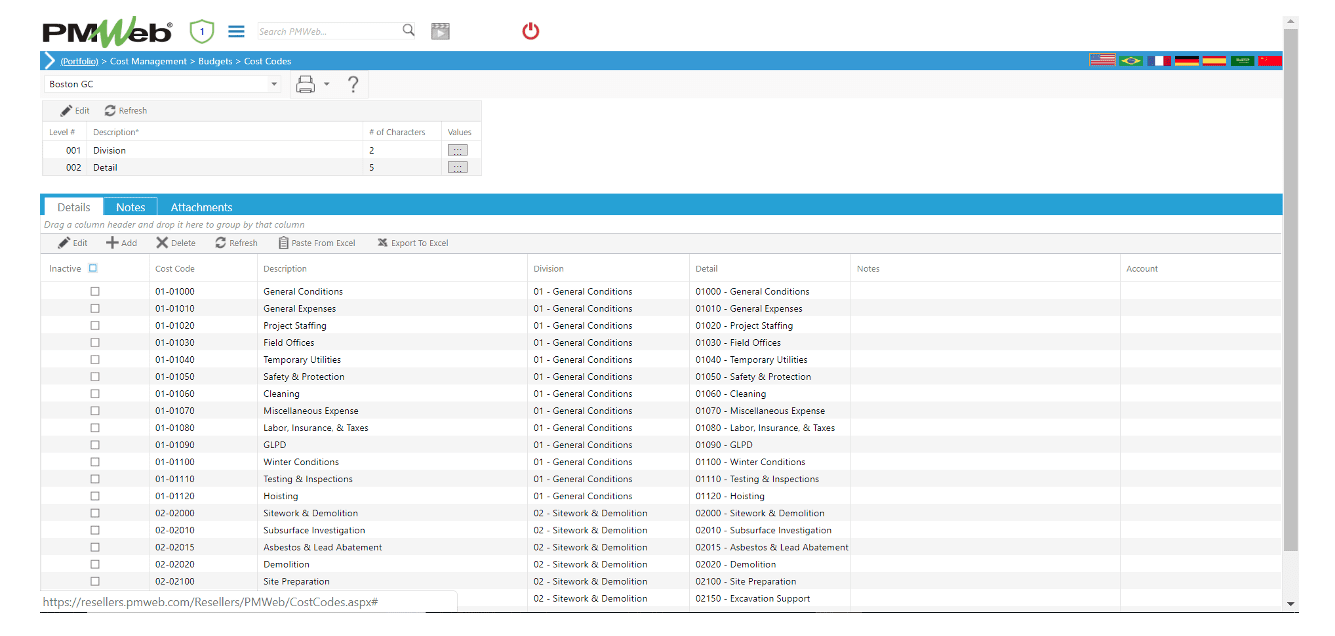Switch language to Chinese flag

coord(1270,61)
